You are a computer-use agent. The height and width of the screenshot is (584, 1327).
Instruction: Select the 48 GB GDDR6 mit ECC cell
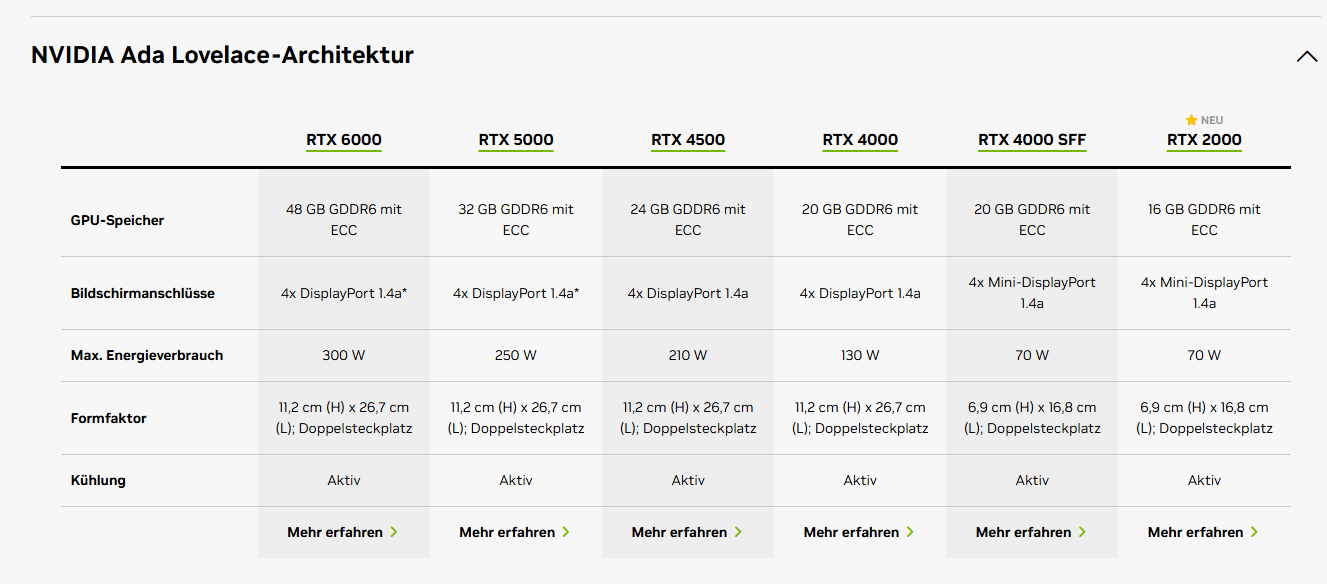click(x=344, y=220)
